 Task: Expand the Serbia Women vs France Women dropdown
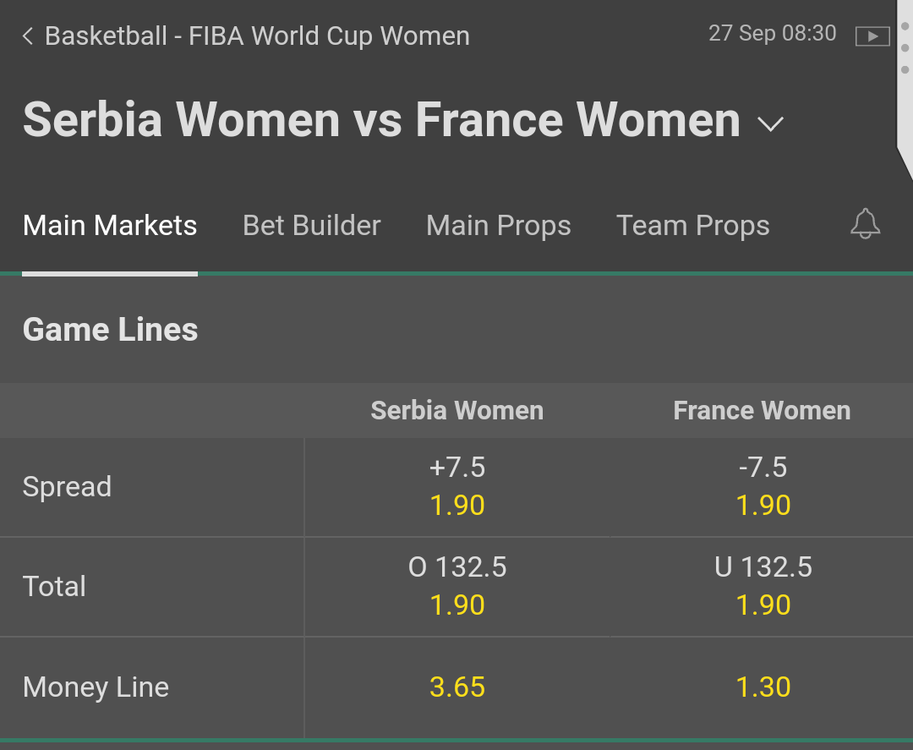pyautogui.click(x=770, y=123)
